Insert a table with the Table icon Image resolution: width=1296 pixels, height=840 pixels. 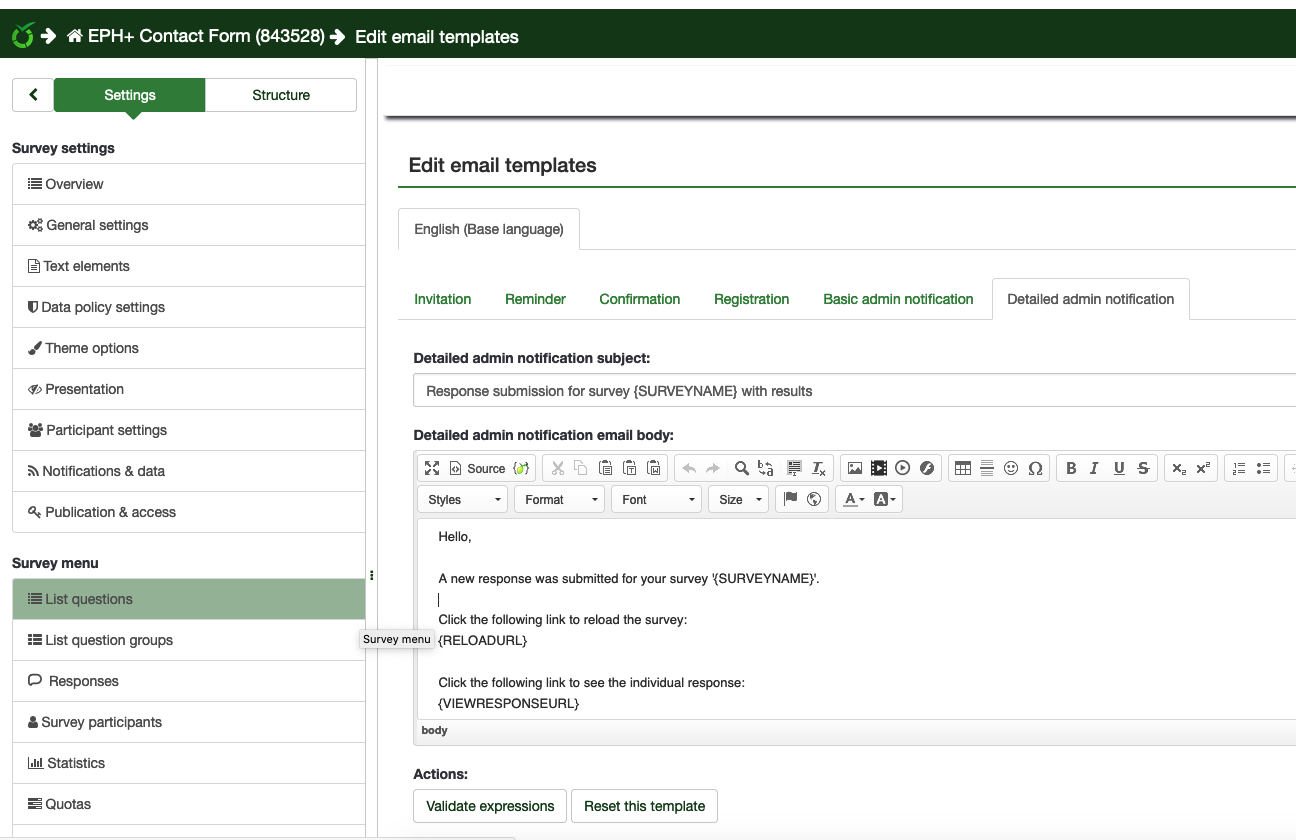(x=962, y=468)
